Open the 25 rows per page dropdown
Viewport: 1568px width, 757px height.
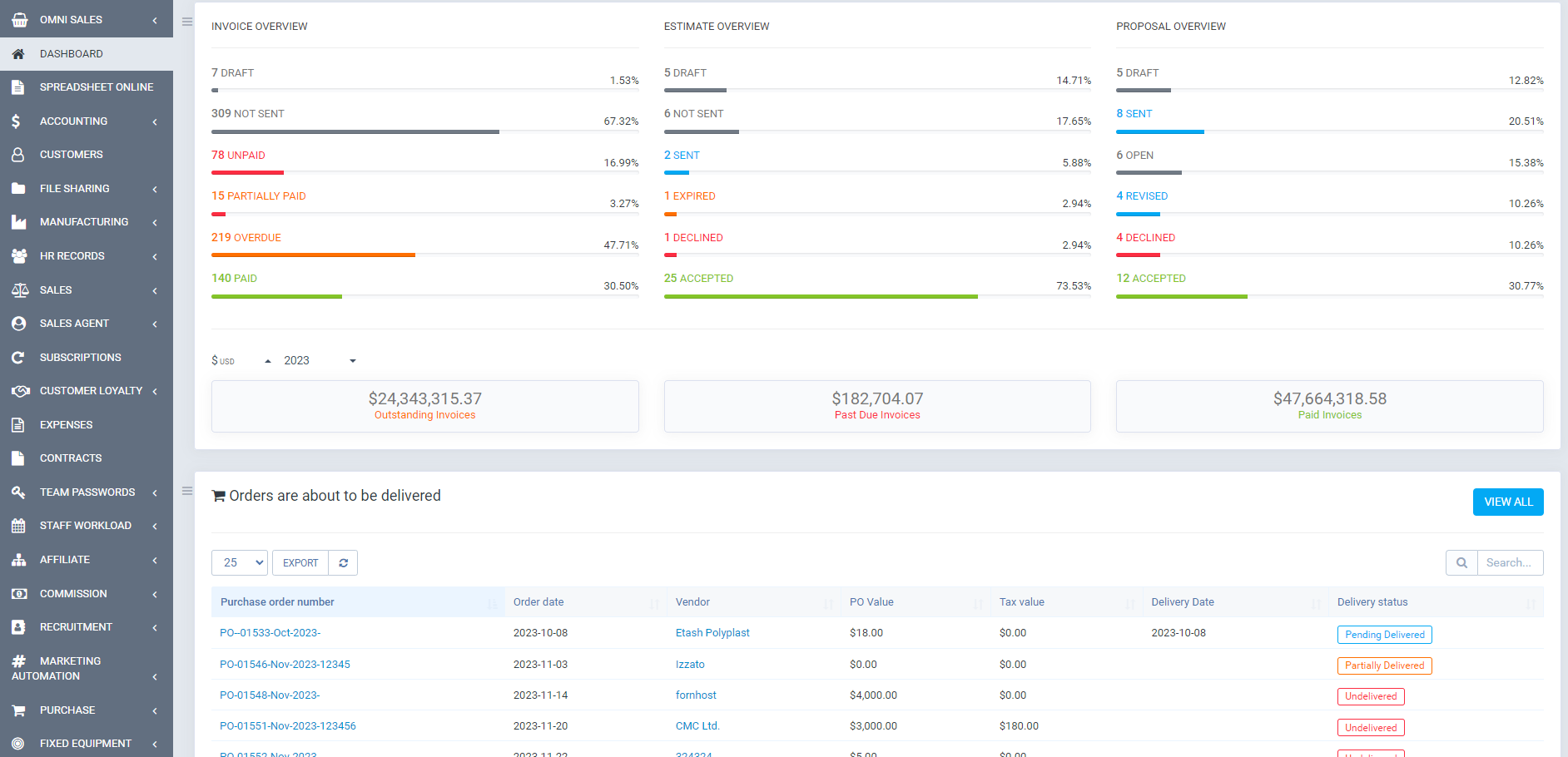(x=240, y=563)
